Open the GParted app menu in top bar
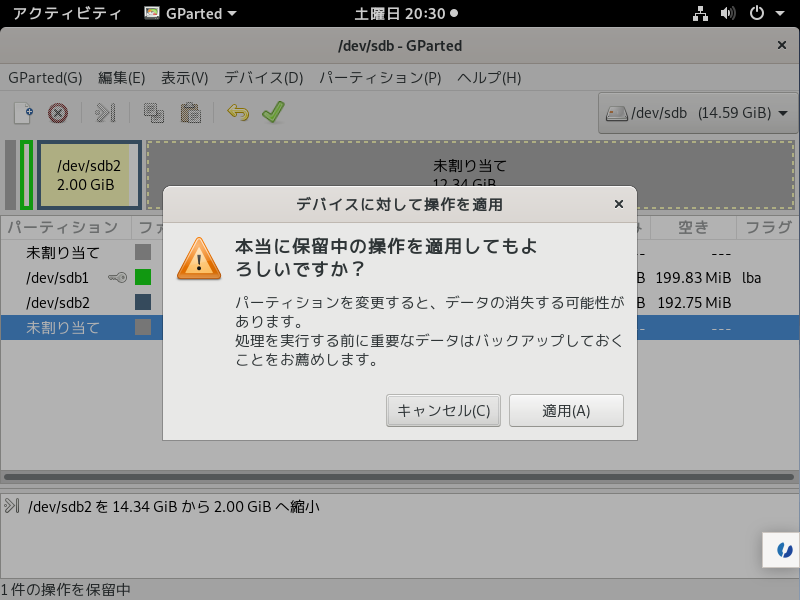 click(x=190, y=13)
